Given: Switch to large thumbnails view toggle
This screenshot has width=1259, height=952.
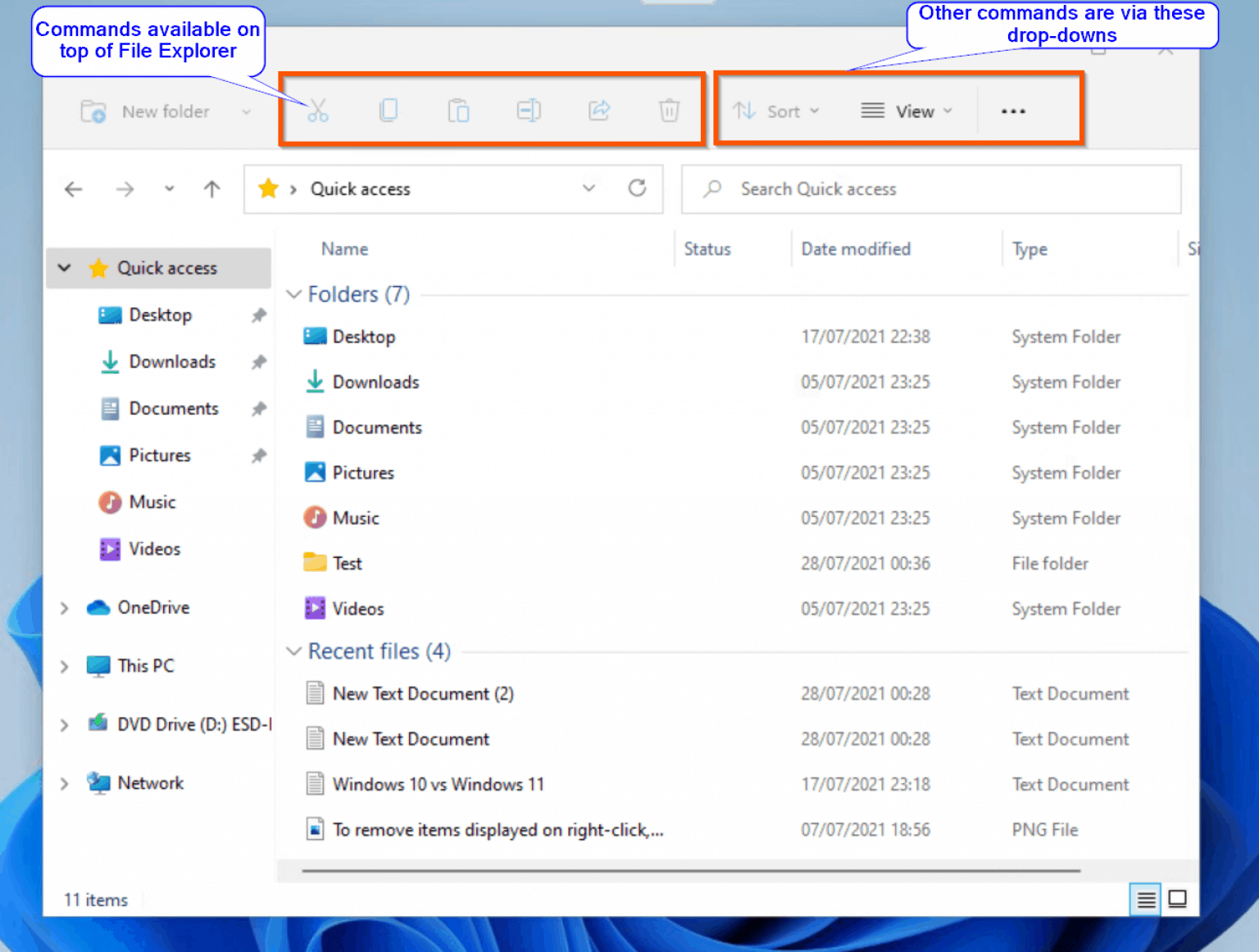Looking at the screenshot, I should (1178, 899).
